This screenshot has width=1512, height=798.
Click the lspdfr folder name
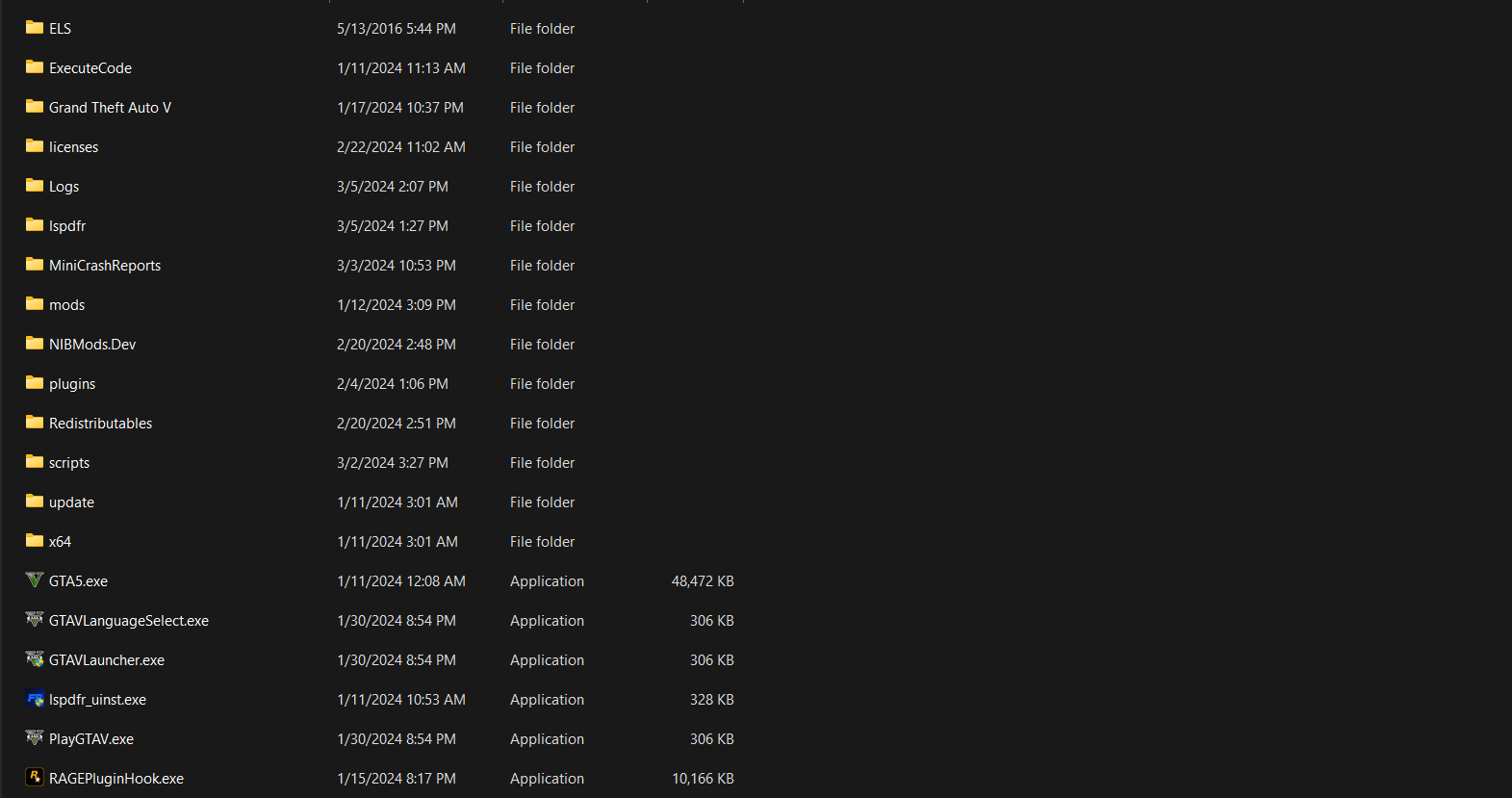pyautogui.click(x=67, y=226)
